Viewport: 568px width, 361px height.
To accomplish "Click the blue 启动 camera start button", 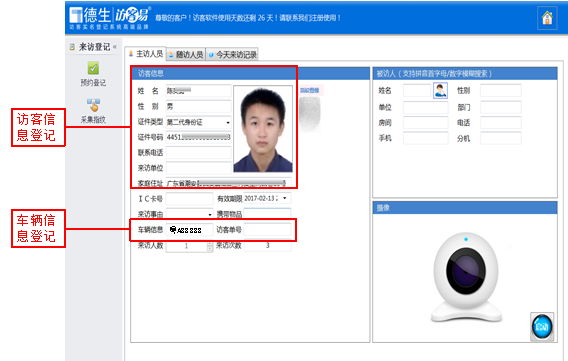I will click(542, 327).
